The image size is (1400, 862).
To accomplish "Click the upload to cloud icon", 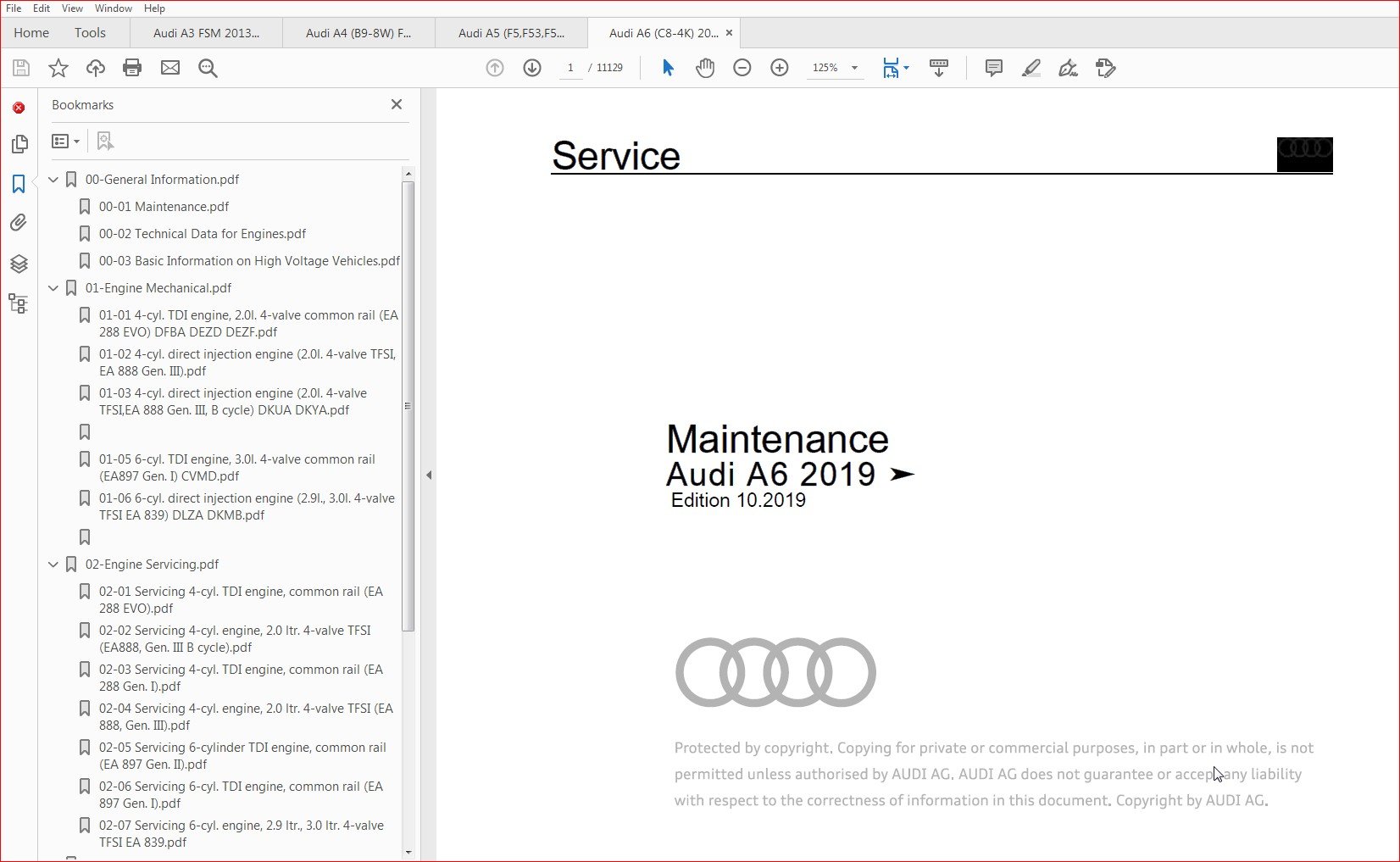I will pyautogui.click(x=96, y=68).
